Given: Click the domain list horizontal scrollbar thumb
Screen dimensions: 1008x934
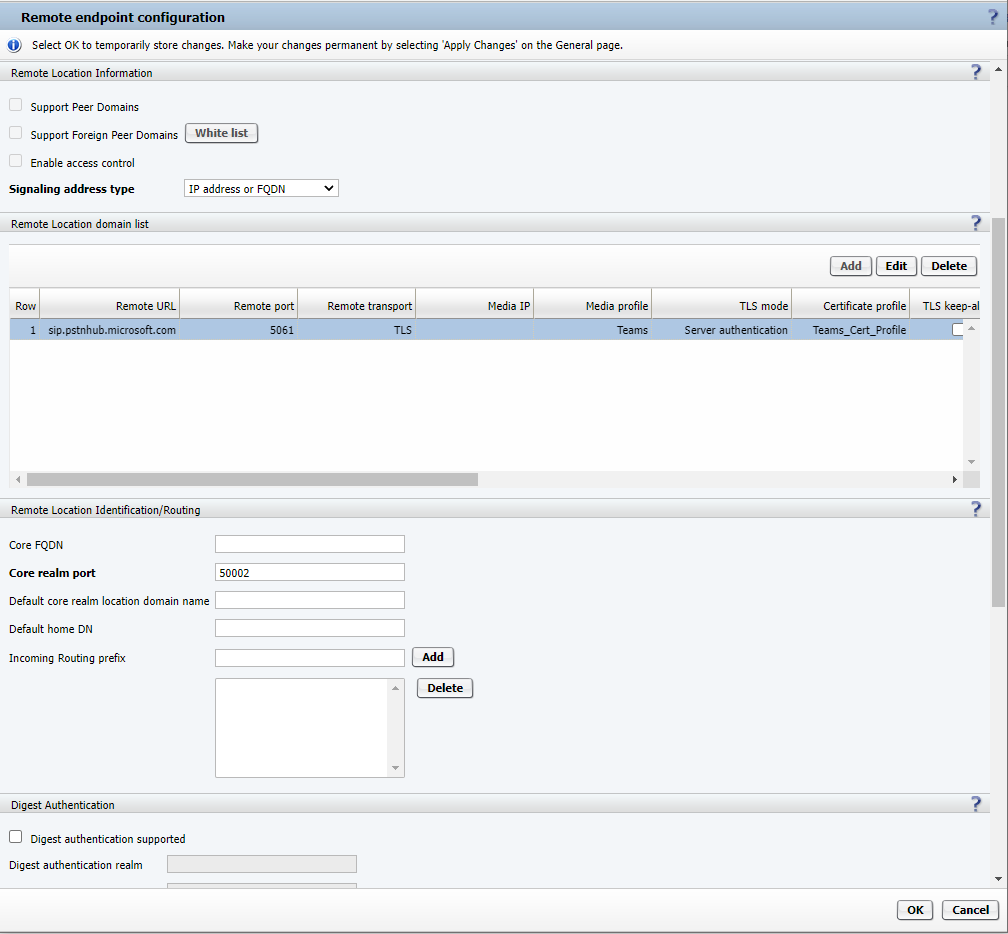Looking at the screenshot, I should (252, 480).
